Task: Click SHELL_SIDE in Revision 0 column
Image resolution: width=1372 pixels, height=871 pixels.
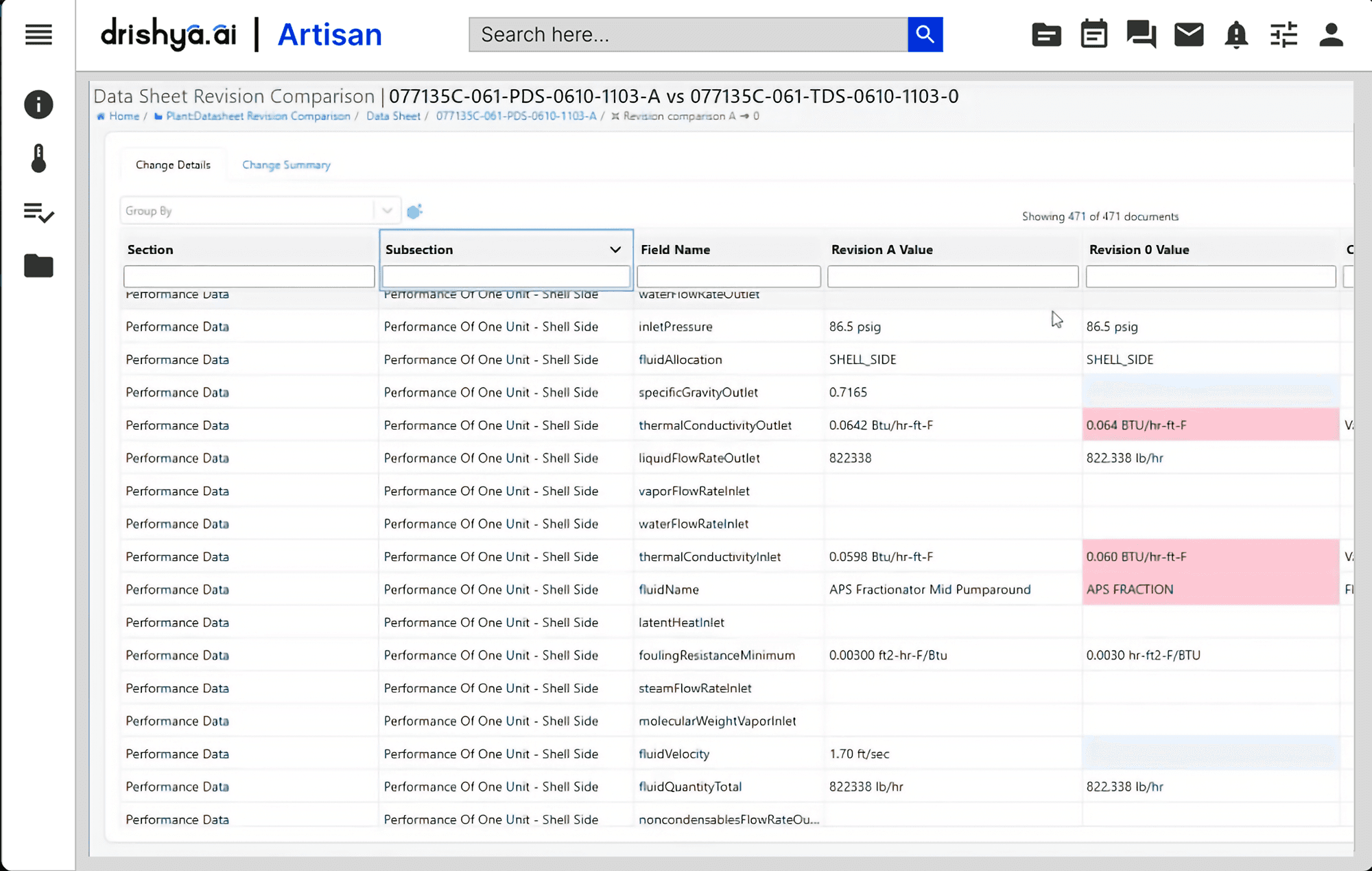Action: pos(1120,360)
